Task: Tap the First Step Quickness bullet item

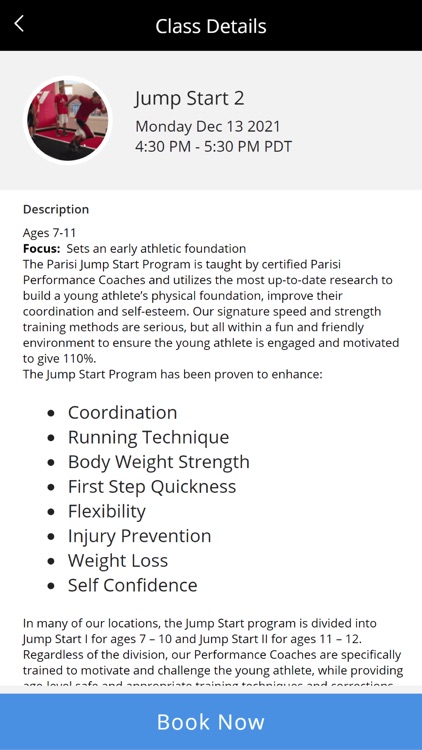Action: click(x=152, y=486)
